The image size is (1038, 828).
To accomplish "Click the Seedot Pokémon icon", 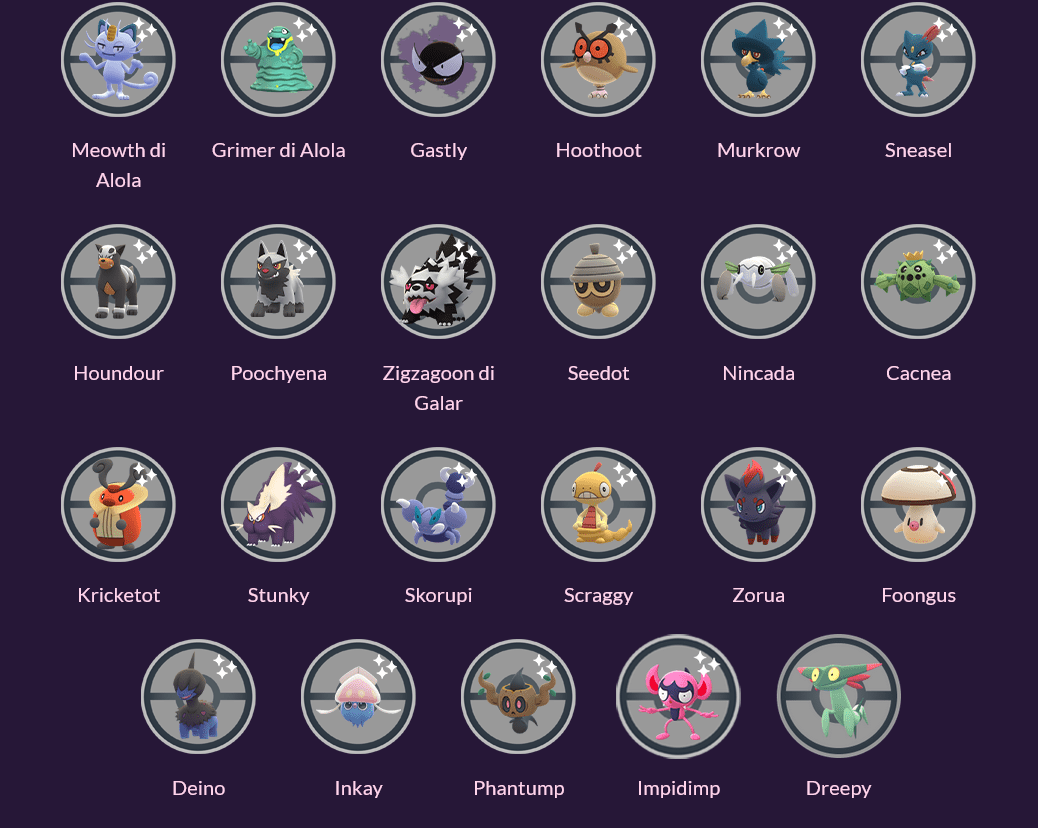I will (598, 282).
